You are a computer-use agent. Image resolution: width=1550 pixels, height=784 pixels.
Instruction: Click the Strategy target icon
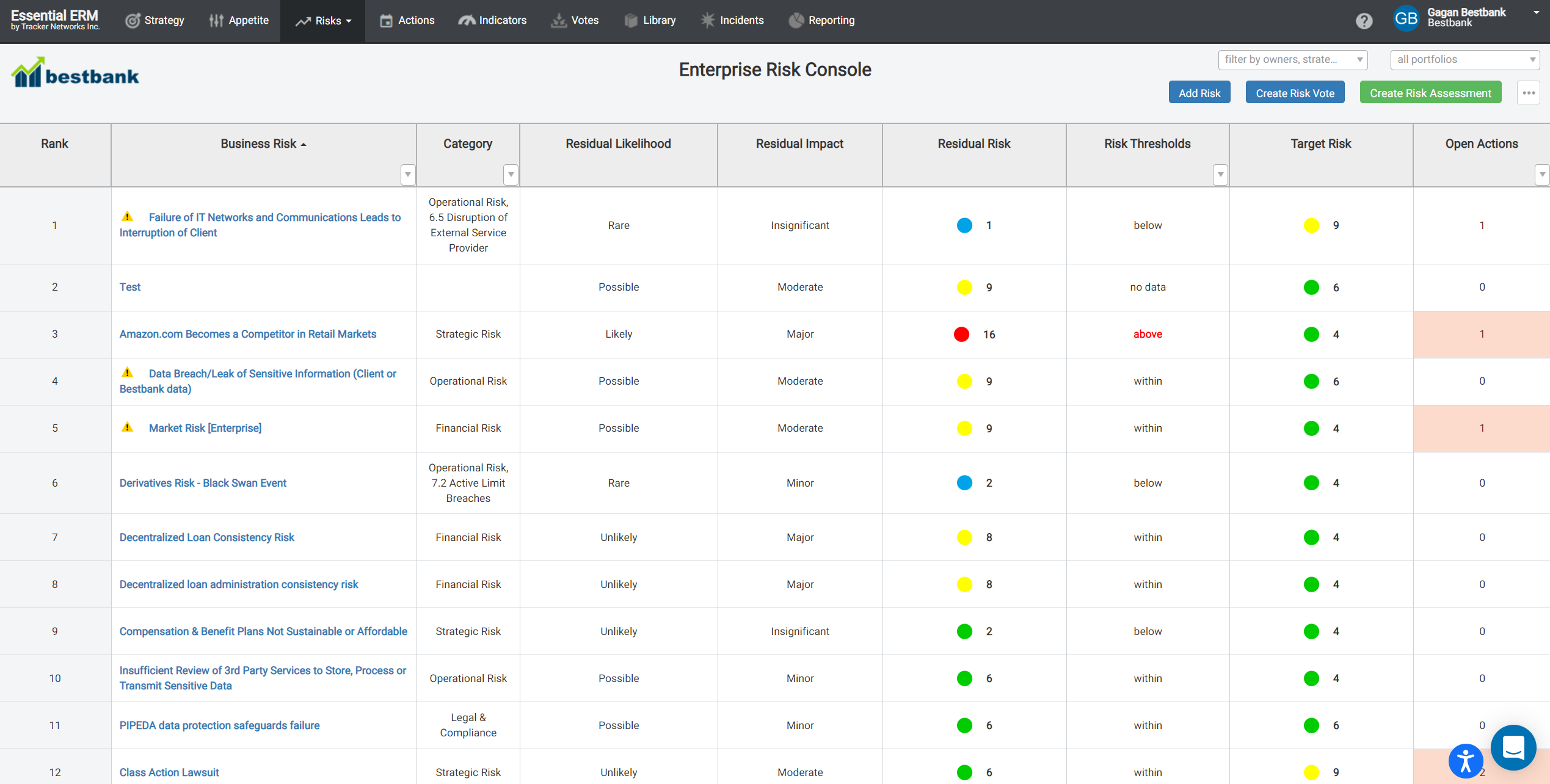tap(133, 20)
